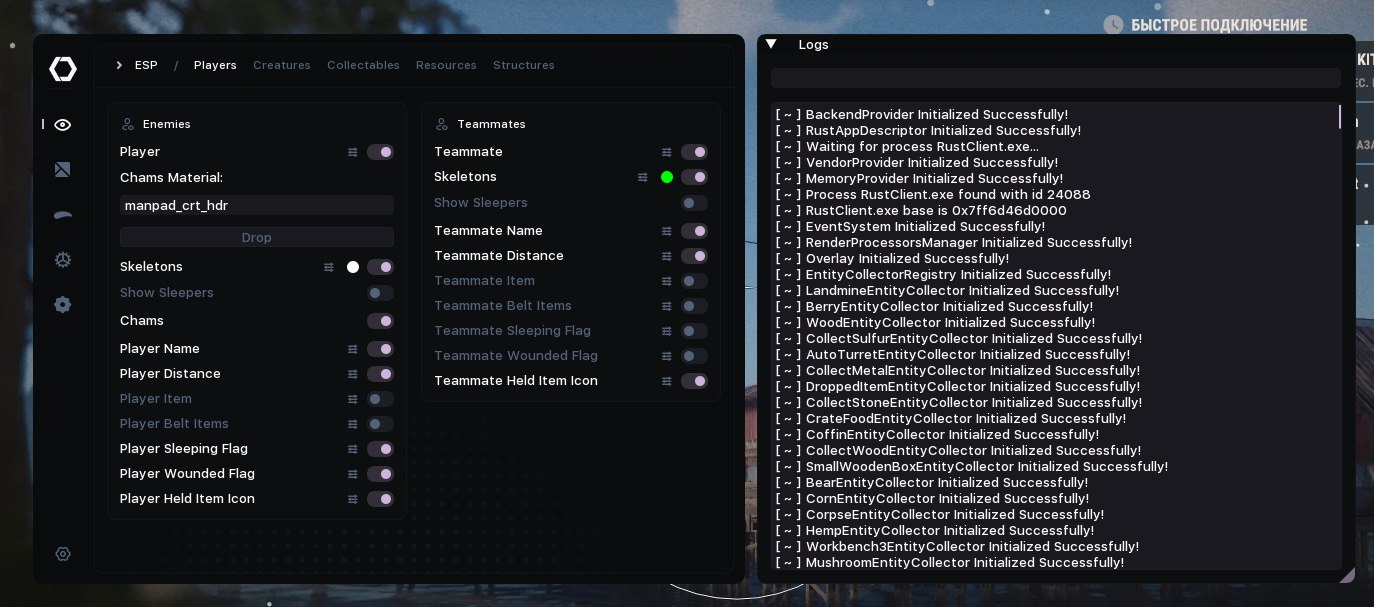
Task: Open settings sliders for Teammate Held Item Icon
Action: tap(667, 381)
